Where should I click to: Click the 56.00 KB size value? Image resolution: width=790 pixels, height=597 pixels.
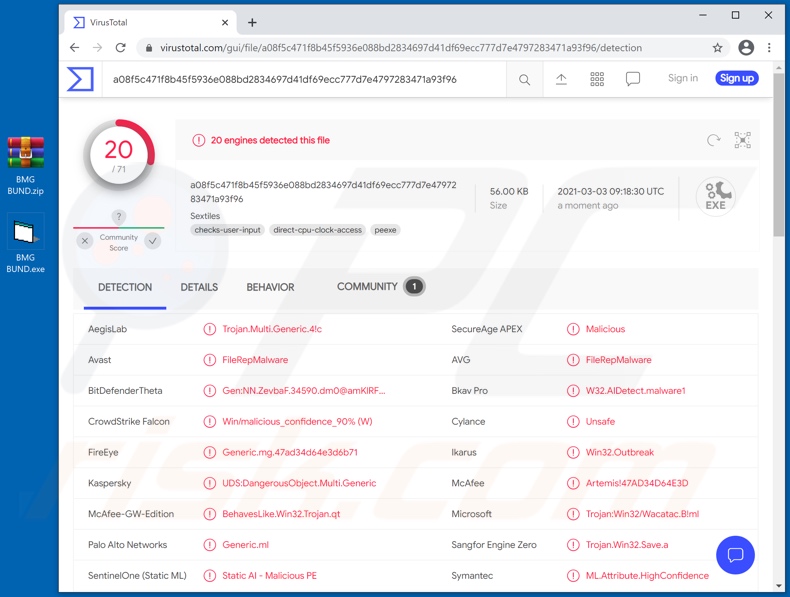tap(509, 191)
